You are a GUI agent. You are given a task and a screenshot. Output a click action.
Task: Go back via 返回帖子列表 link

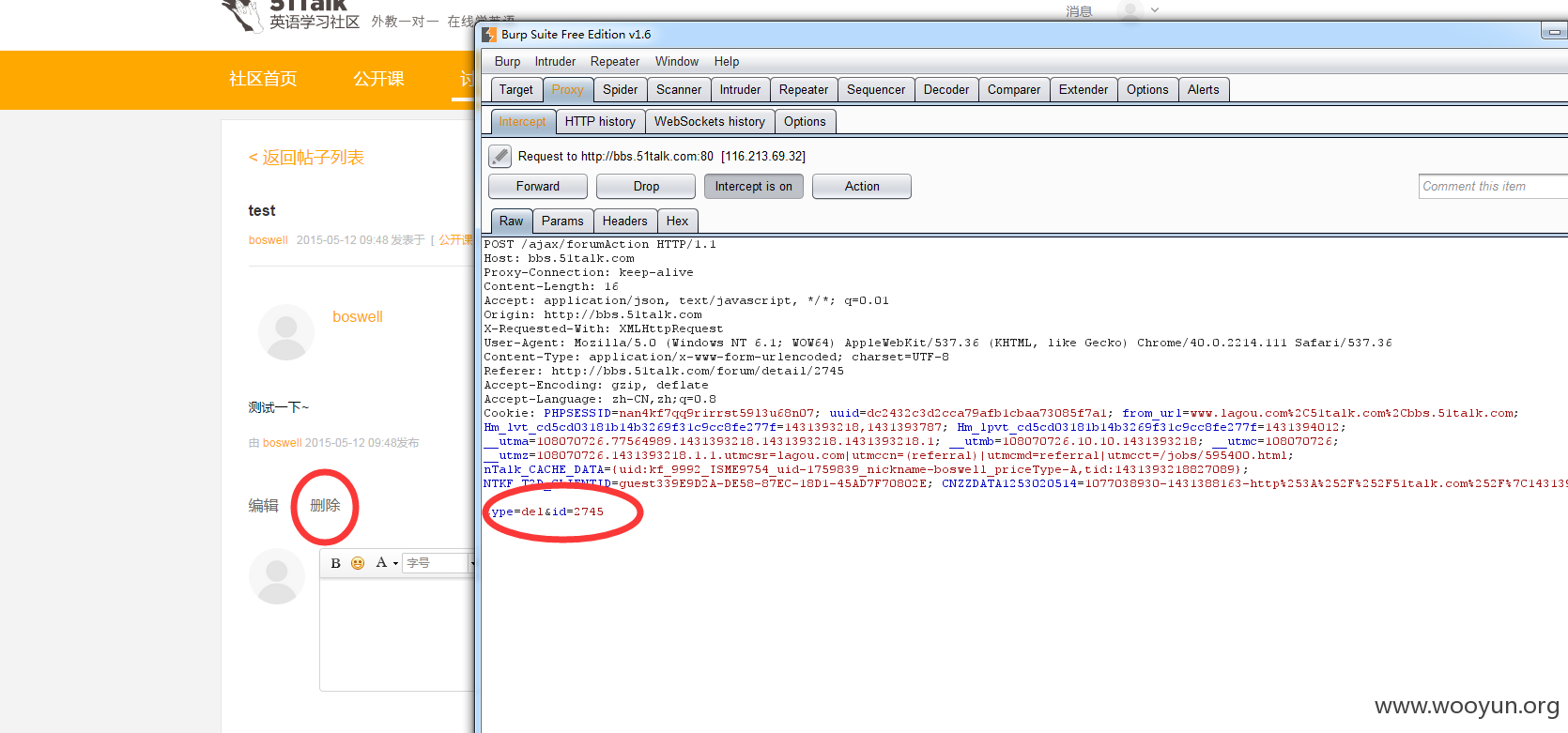coord(306,157)
